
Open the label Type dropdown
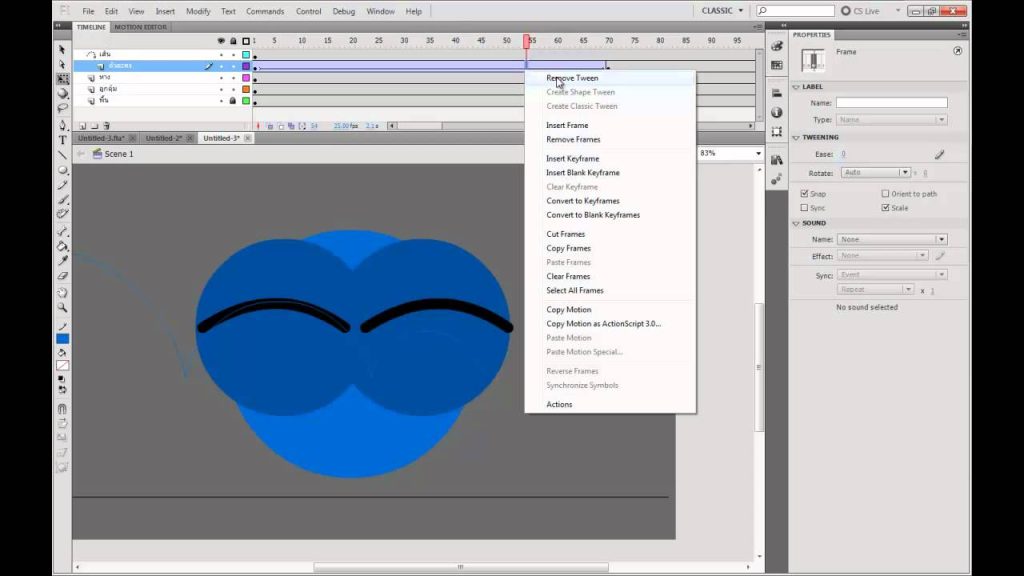pyautogui.click(x=891, y=120)
